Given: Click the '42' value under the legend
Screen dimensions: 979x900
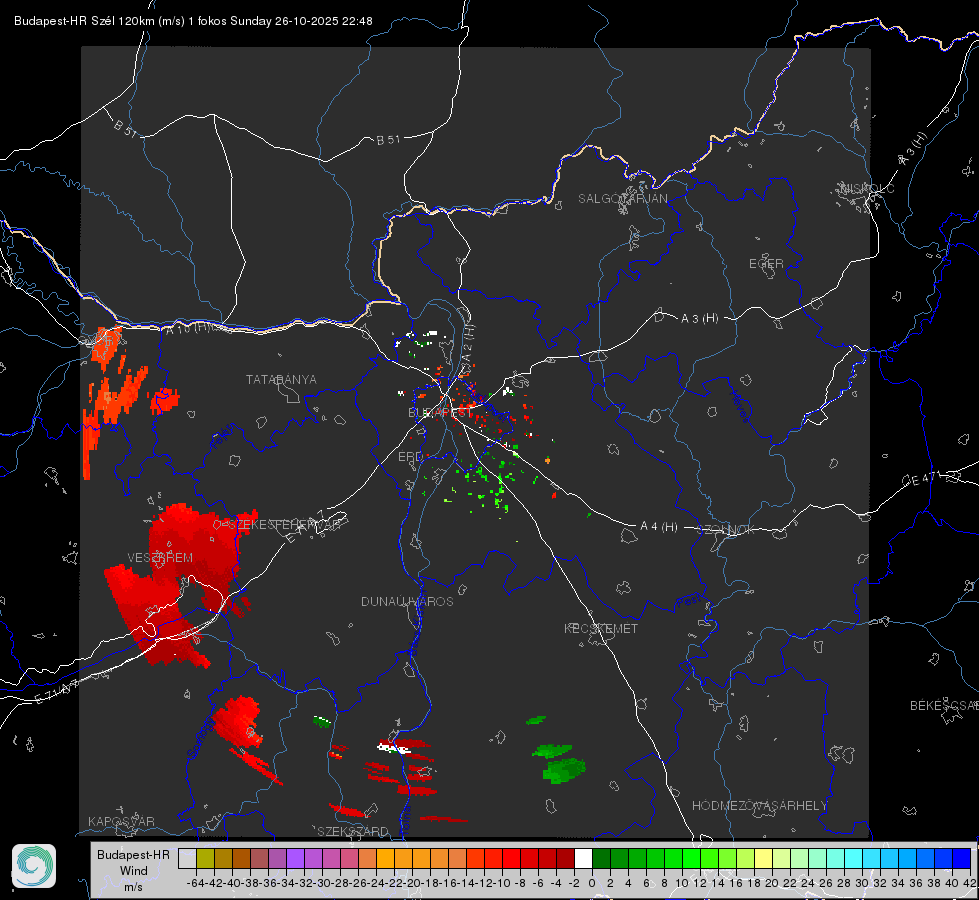Looking at the screenshot, I should point(970,883).
